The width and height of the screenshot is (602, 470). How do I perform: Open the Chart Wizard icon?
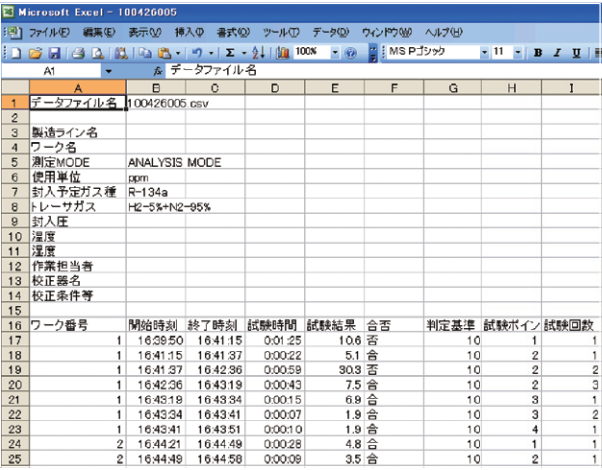point(283,53)
